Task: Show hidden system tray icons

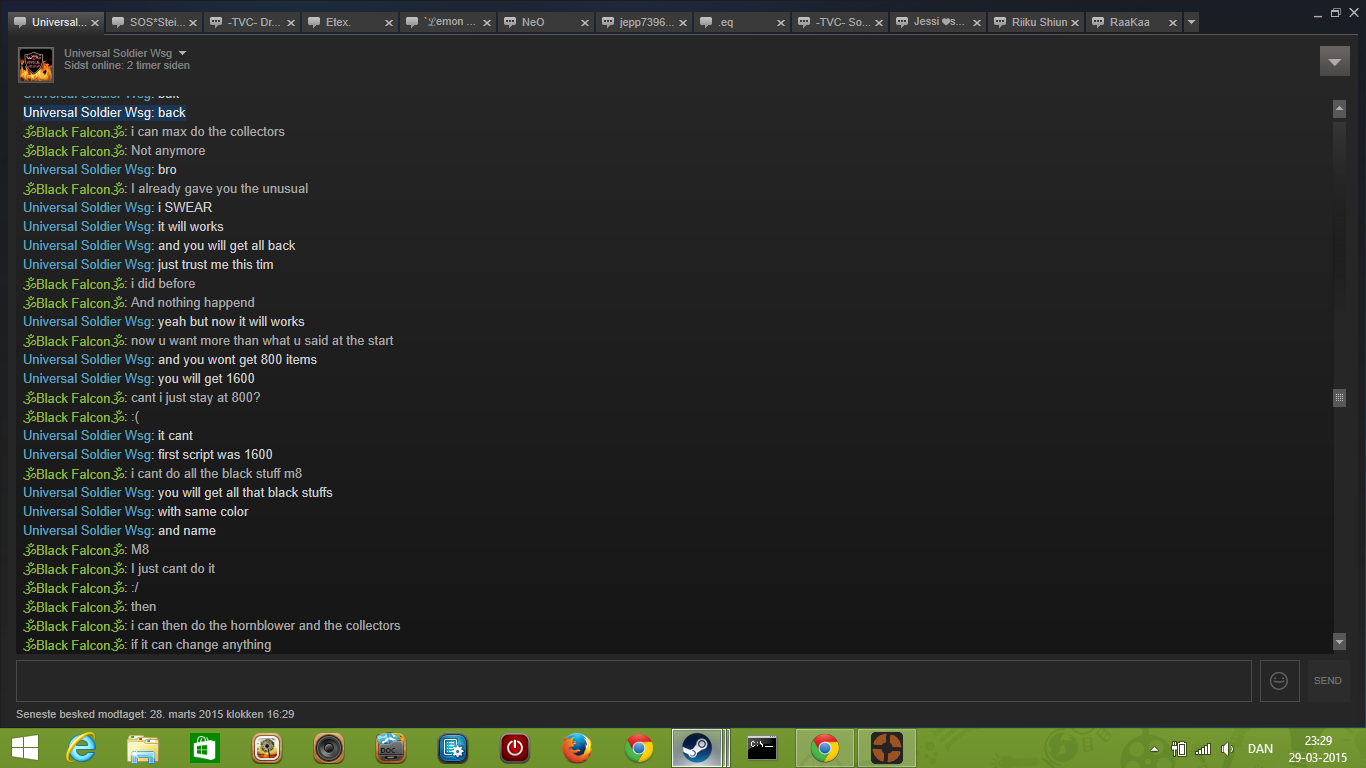Action: point(1155,749)
